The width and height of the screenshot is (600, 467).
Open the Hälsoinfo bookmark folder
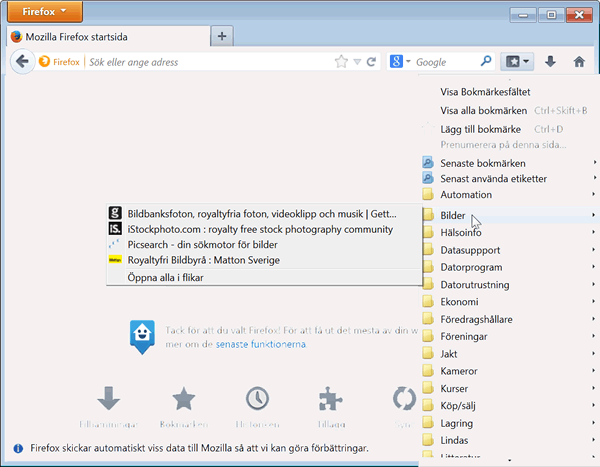(509, 232)
